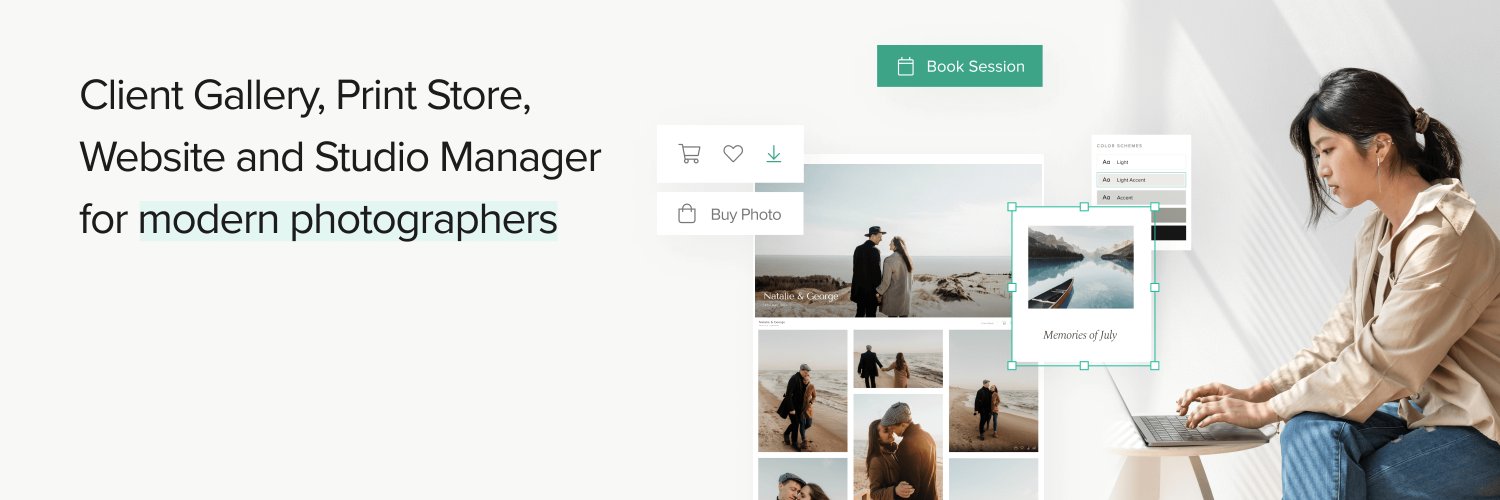The width and height of the screenshot is (1500, 500).
Task: Open the couple kissing close-up thumbnail
Action: click(x=898, y=446)
